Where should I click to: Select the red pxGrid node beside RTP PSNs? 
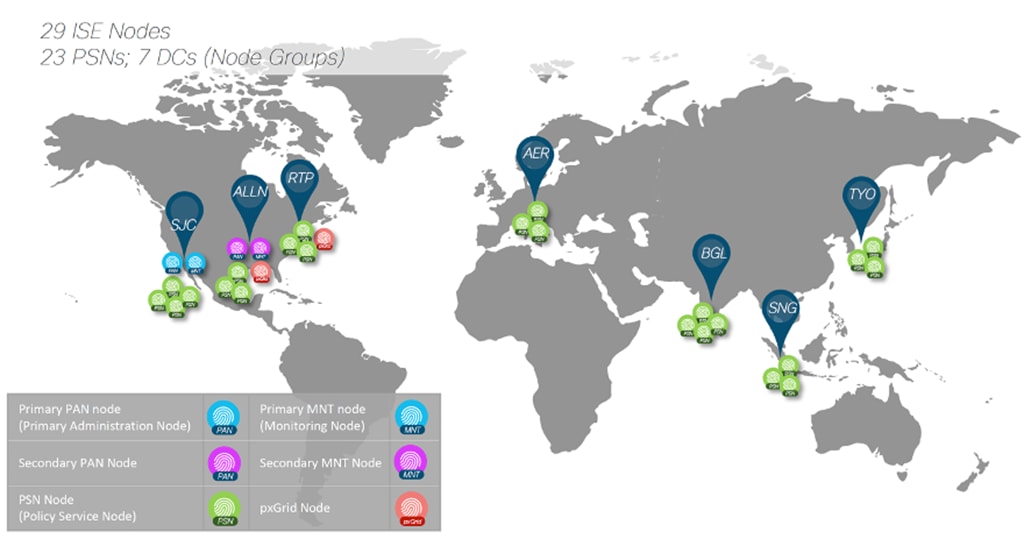point(324,239)
